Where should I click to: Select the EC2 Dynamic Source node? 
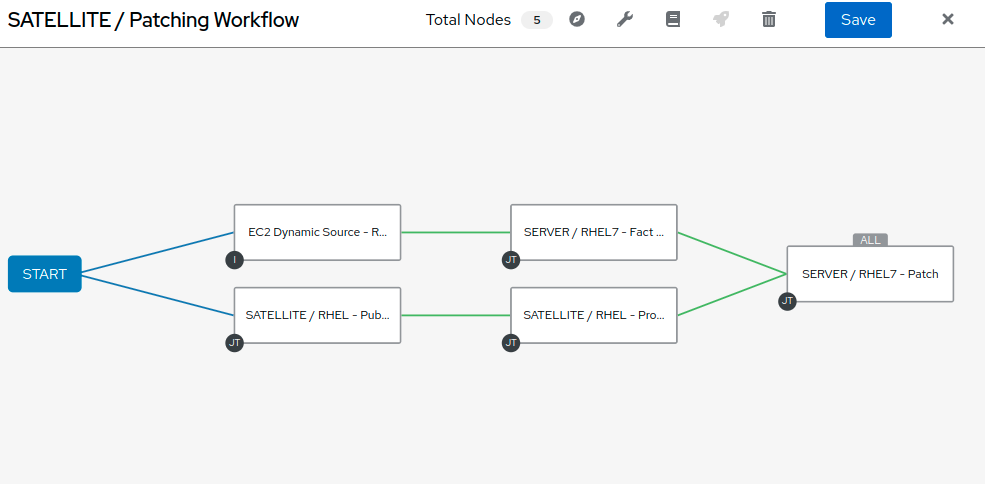pos(317,233)
